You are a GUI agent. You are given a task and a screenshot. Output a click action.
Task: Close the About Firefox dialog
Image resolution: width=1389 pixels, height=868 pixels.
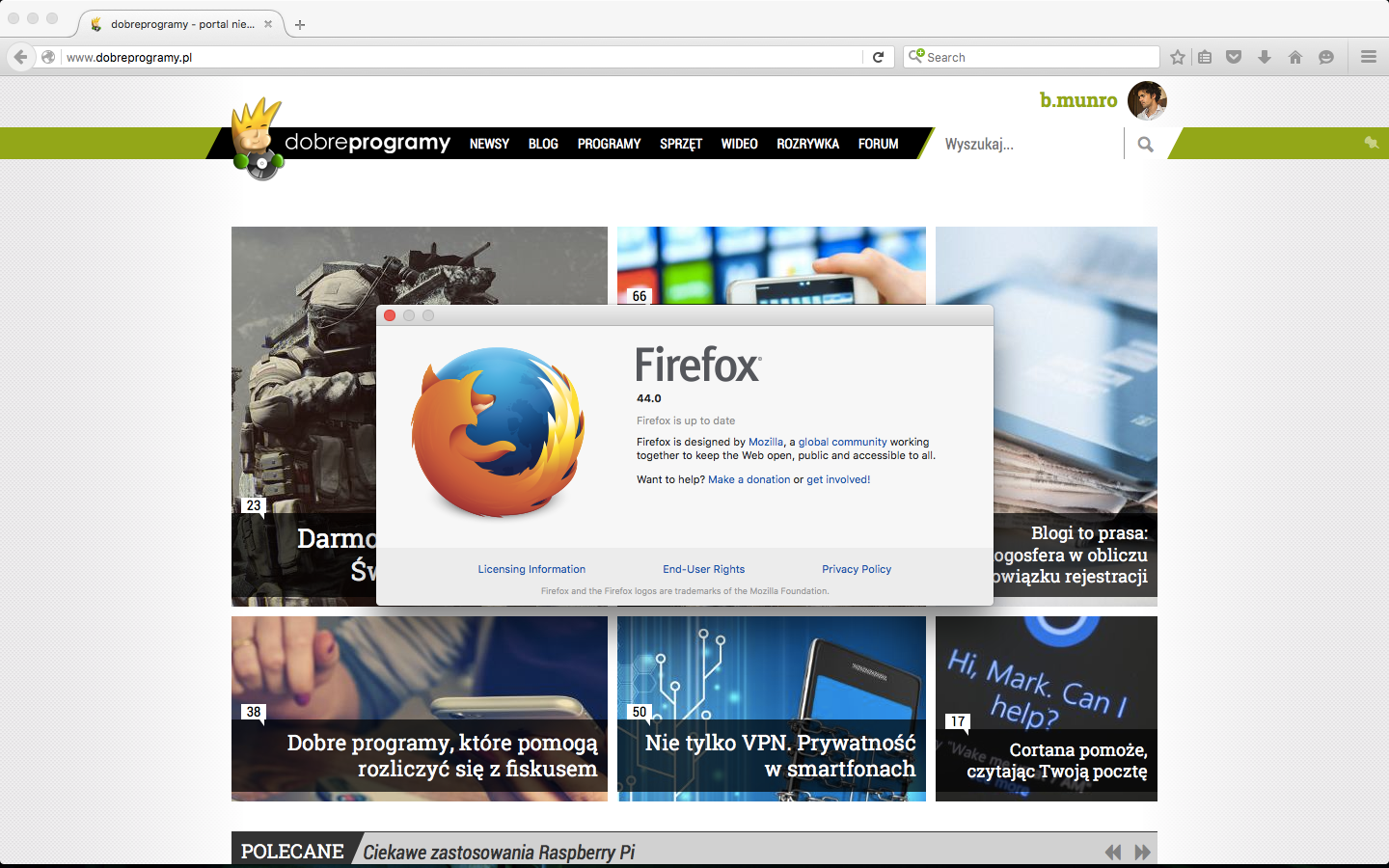[390, 315]
